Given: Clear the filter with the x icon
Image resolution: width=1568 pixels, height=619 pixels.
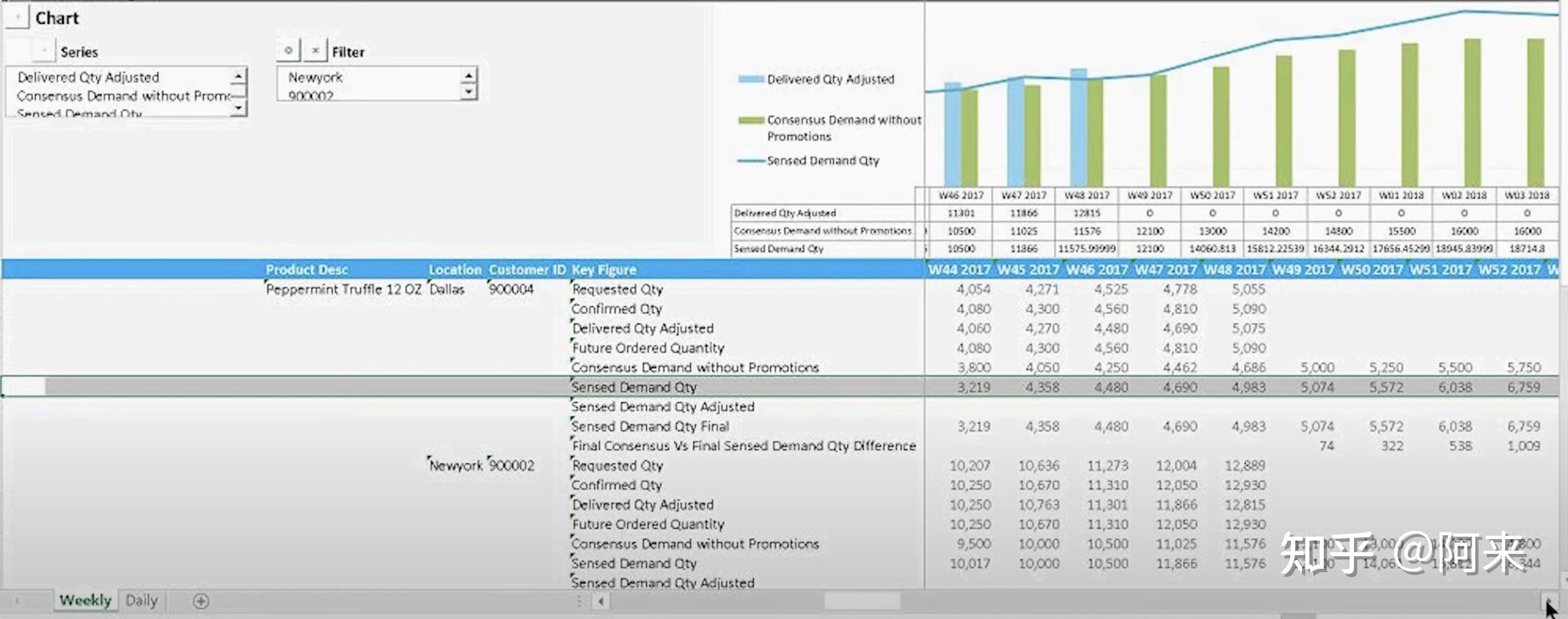Looking at the screenshot, I should point(316,51).
